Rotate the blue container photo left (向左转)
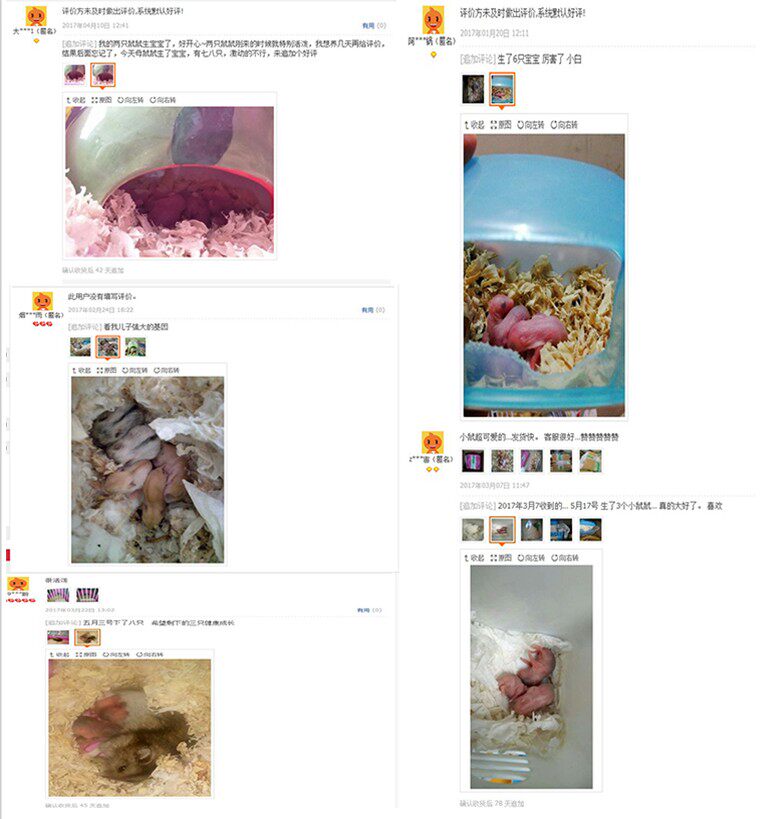763x819 pixels. pos(531,125)
